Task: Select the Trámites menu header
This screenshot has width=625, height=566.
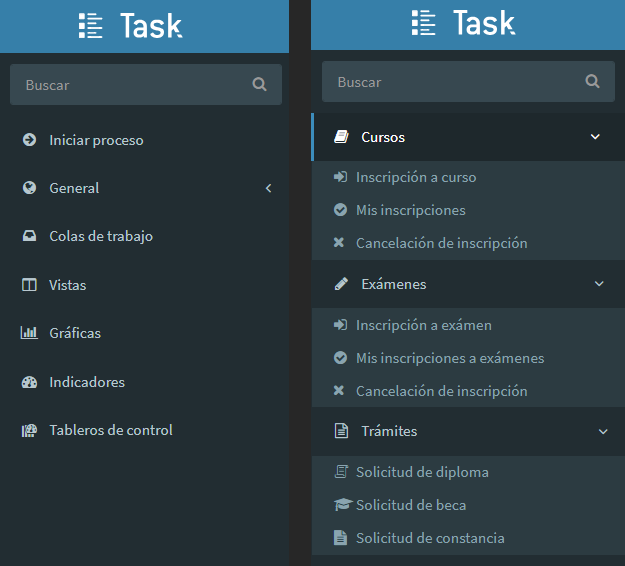Action: coord(468,431)
